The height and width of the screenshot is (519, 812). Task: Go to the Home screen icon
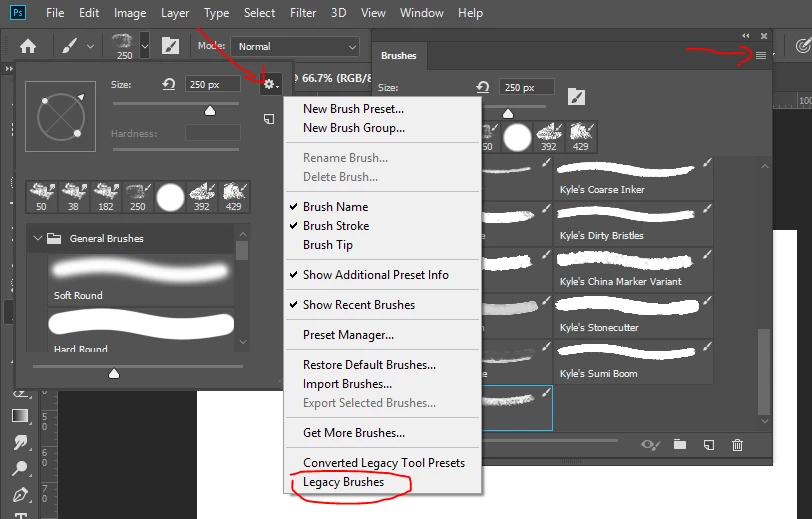[28, 47]
